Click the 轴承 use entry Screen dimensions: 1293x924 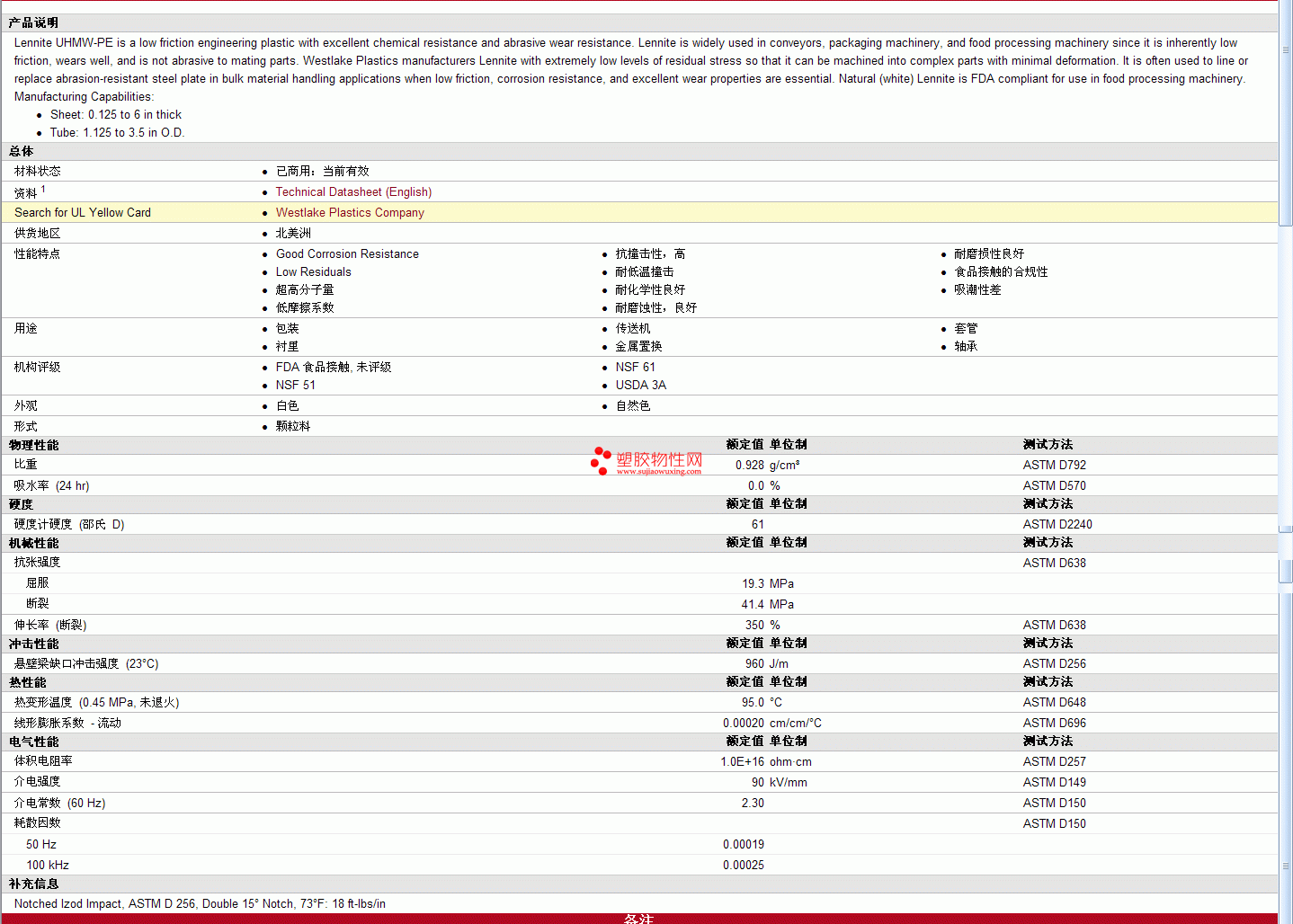[966, 346]
